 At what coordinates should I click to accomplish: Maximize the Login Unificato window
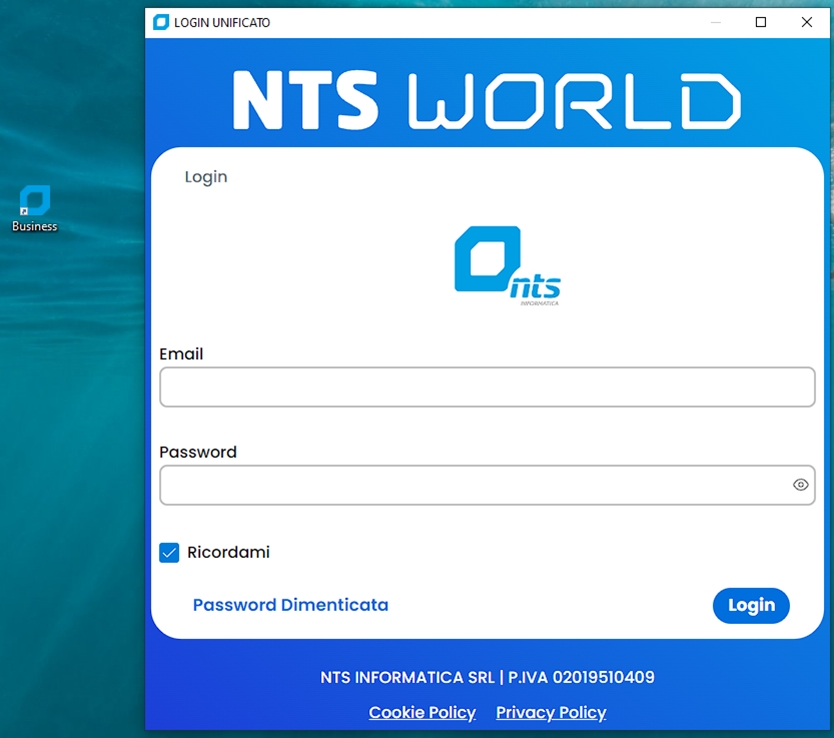(761, 22)
